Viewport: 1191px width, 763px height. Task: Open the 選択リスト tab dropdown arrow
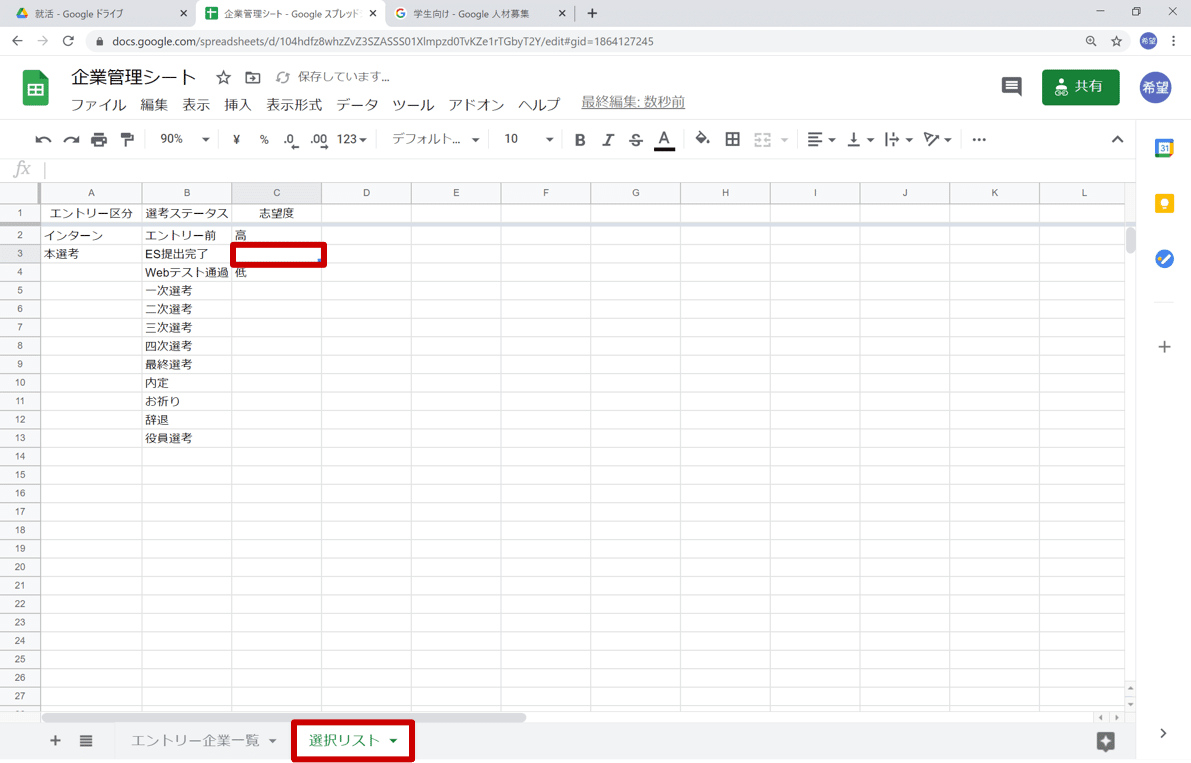click(393, 741)
